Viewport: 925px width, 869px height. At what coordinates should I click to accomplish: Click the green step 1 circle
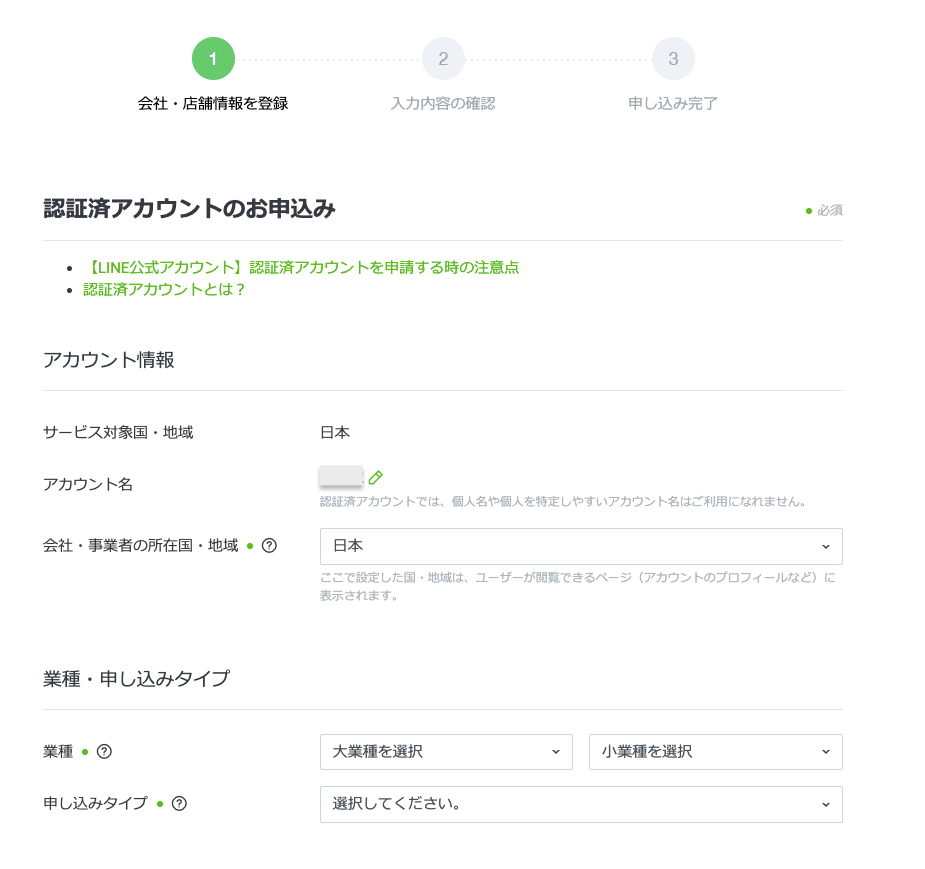pyautogui.click(x=213, y=59)
